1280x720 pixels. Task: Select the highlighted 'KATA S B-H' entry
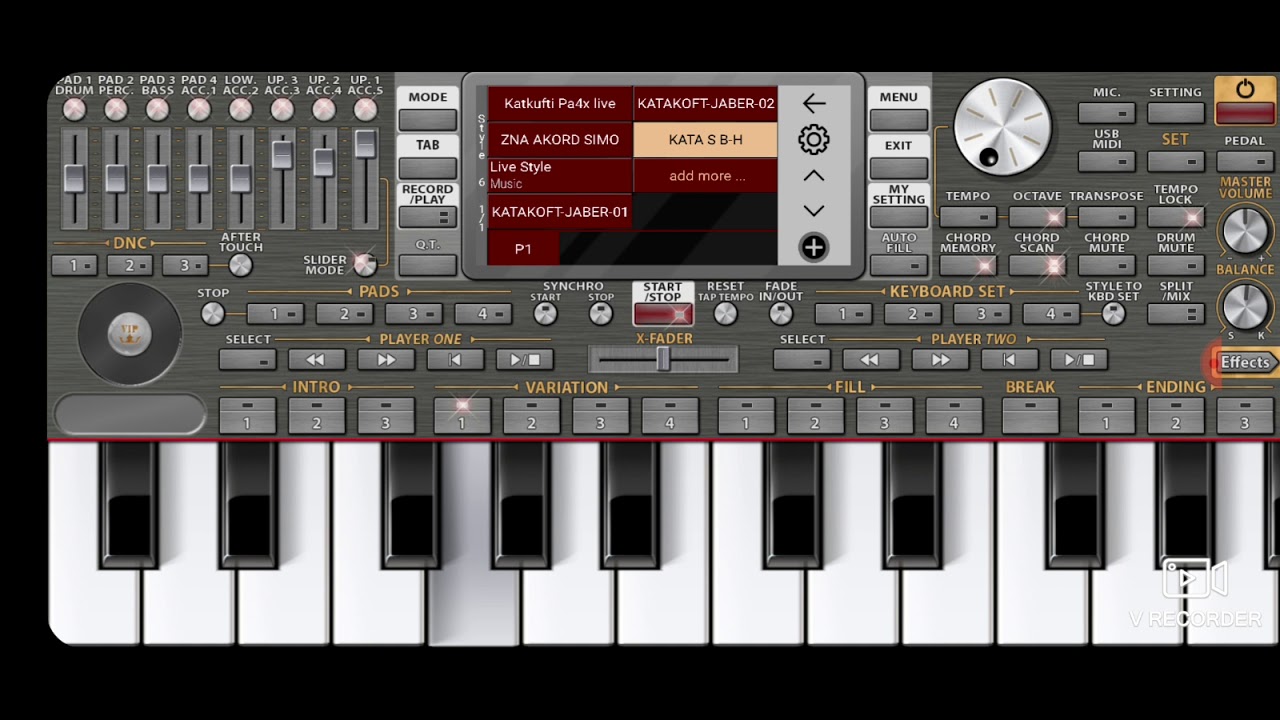click(706, 140)
